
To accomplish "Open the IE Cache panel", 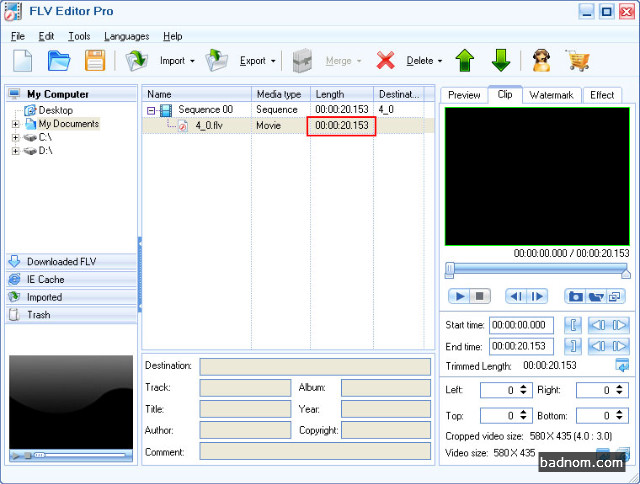I will [x=71, y=280].
